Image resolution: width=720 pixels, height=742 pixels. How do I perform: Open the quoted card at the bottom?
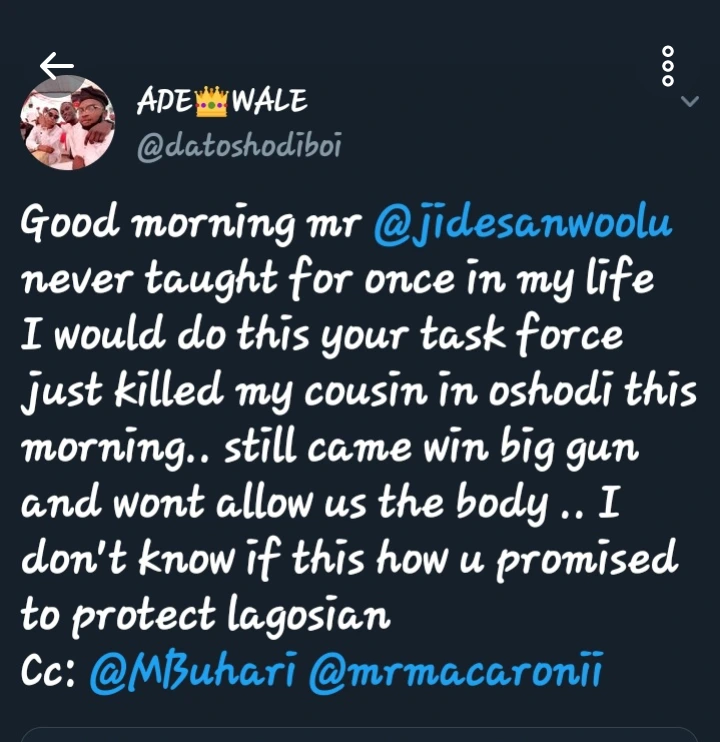(360, 734)
